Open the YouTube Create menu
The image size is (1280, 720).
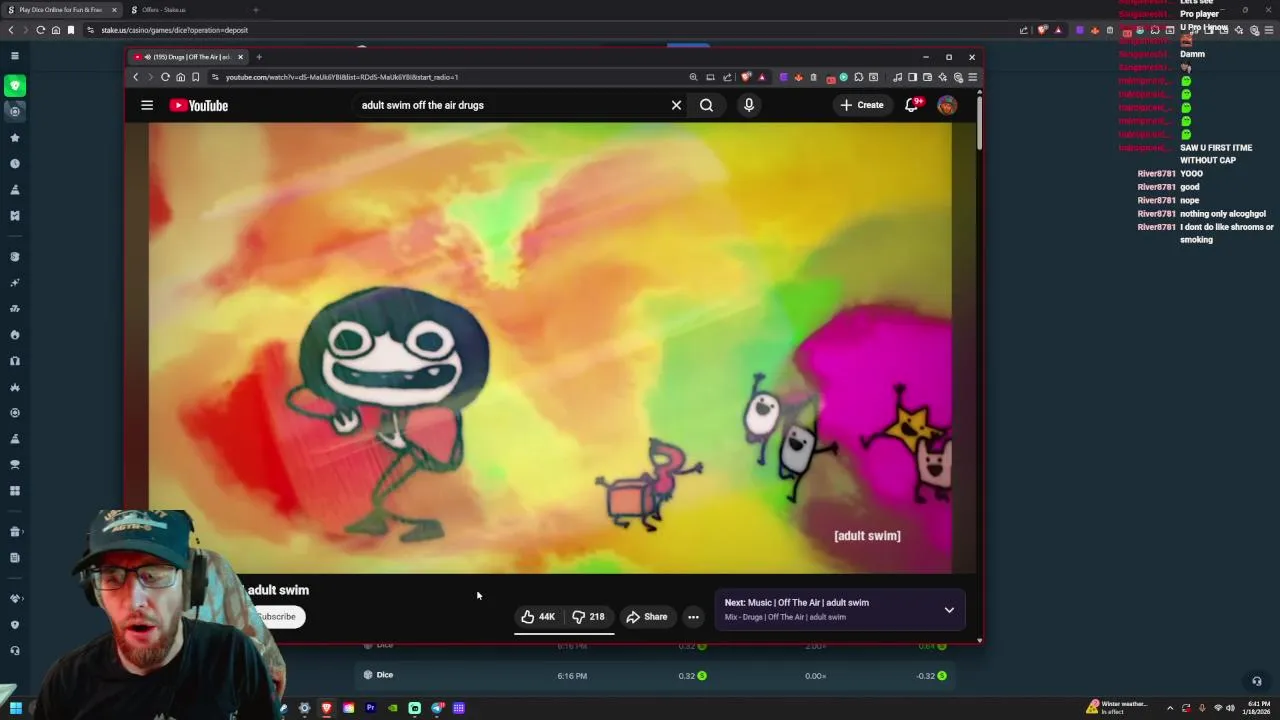[x=862, y=105]
